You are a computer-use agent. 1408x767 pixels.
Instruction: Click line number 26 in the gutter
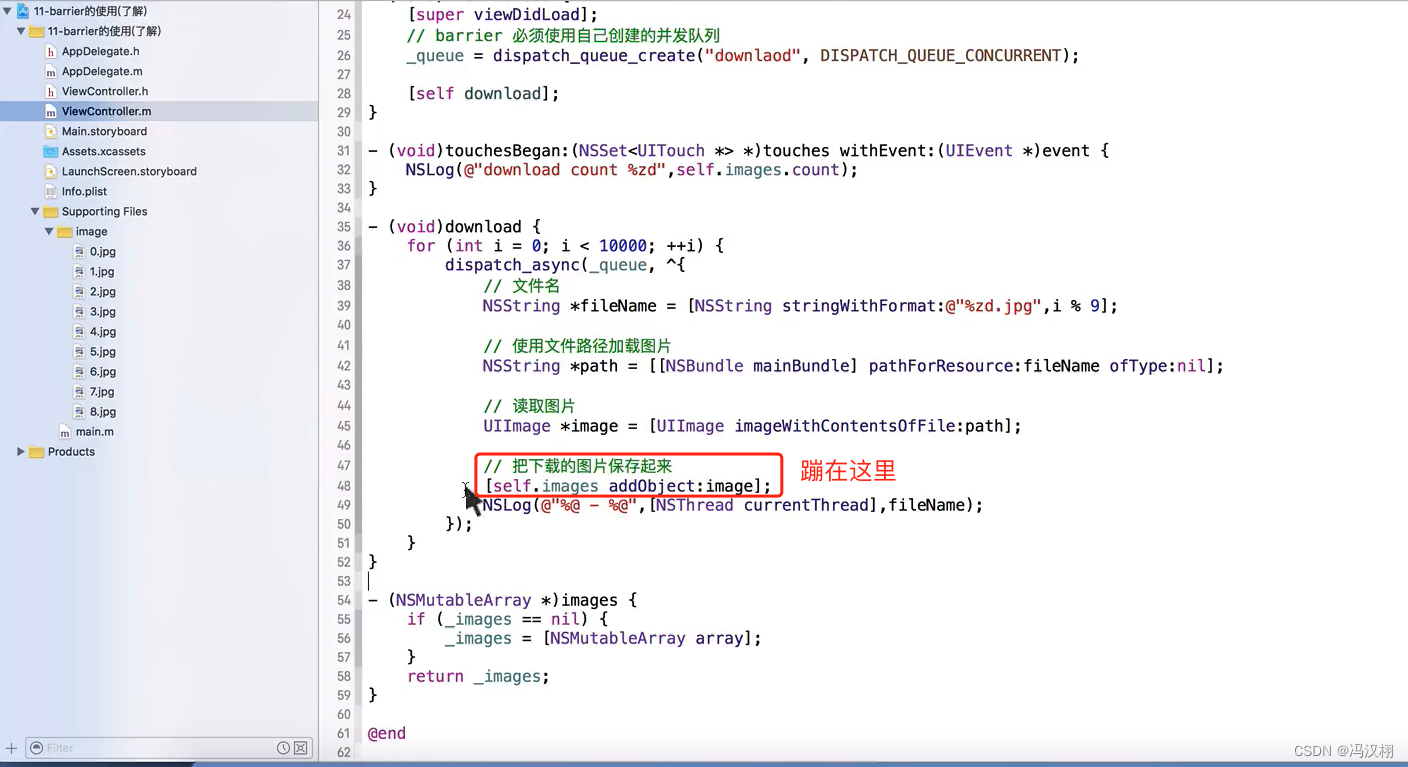[343, 55]
